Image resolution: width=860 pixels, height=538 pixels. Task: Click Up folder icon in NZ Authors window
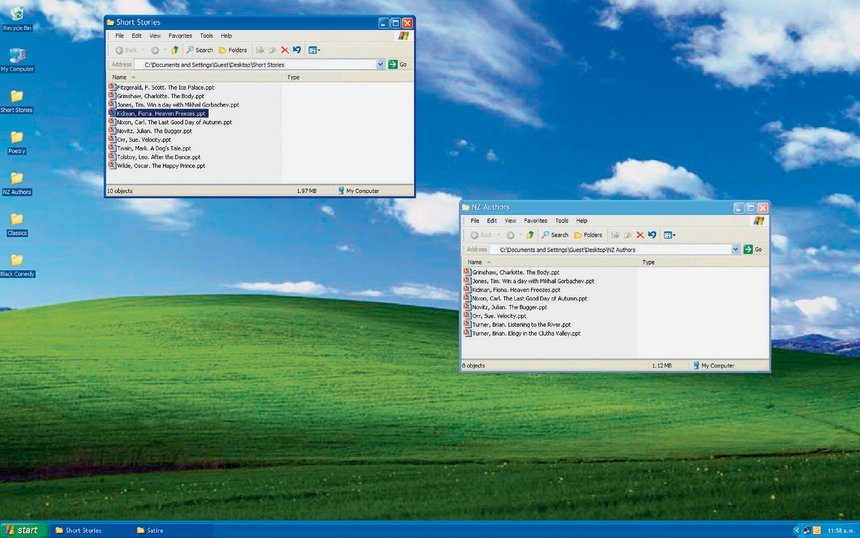(530, 235)
